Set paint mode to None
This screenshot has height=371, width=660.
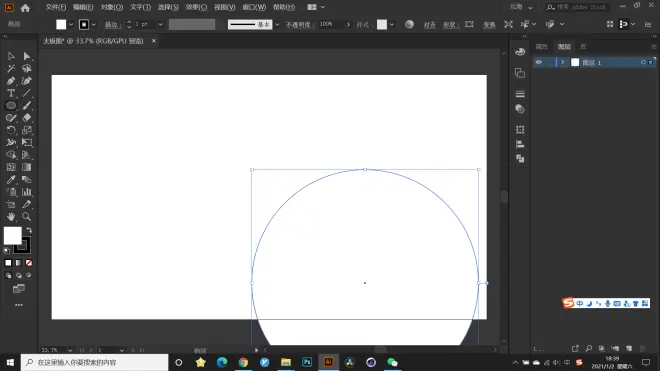(29, 263)
